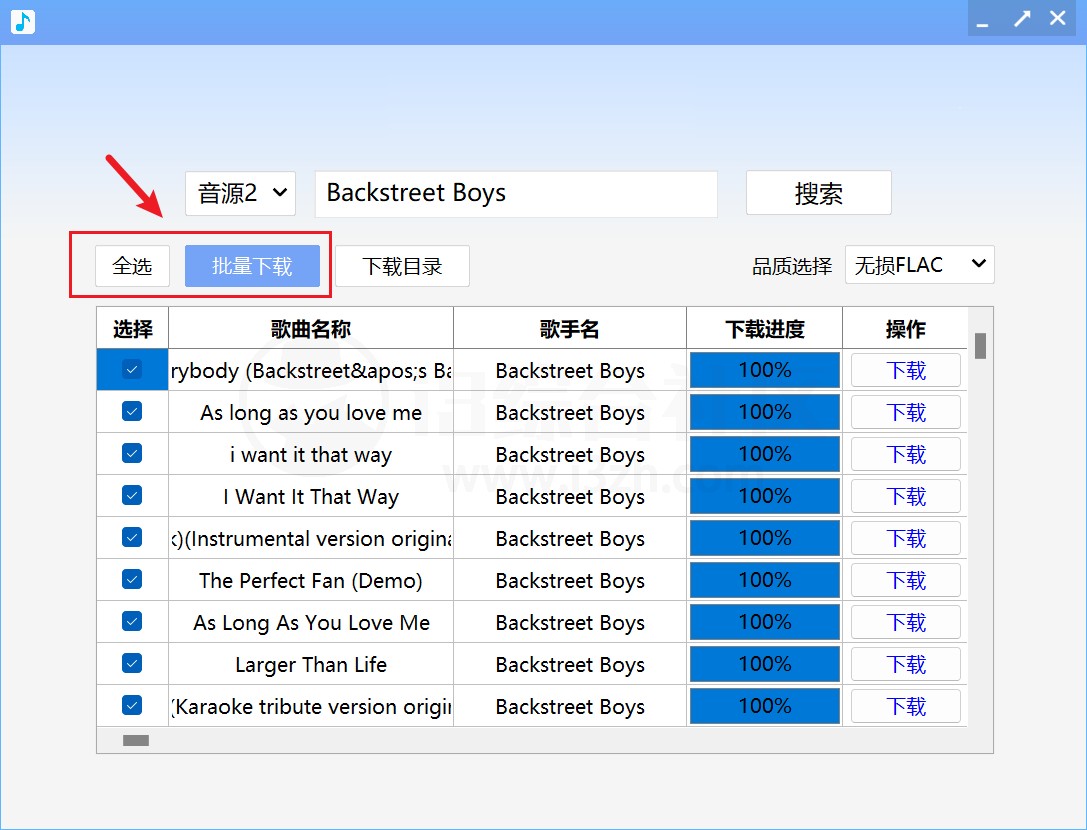Open the 音源2 source dropdown

pyautogui.click(x=241, y=193)
